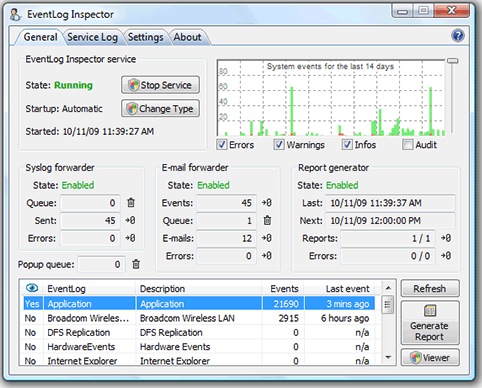The width and height of the screenshot is (482, 388).
Task: Click the event list scroll down arrow
Action: click(388, 357)
